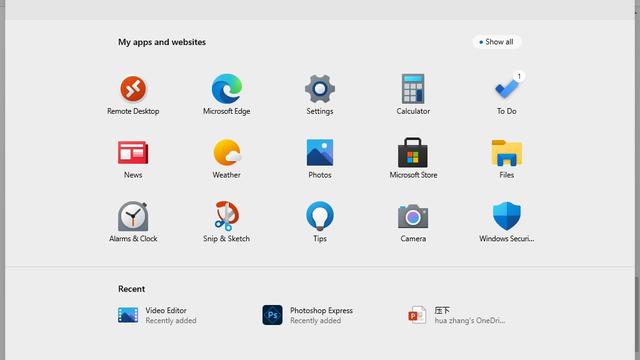Click Show all apps button

pyautogui.click(x=497, y=42)
